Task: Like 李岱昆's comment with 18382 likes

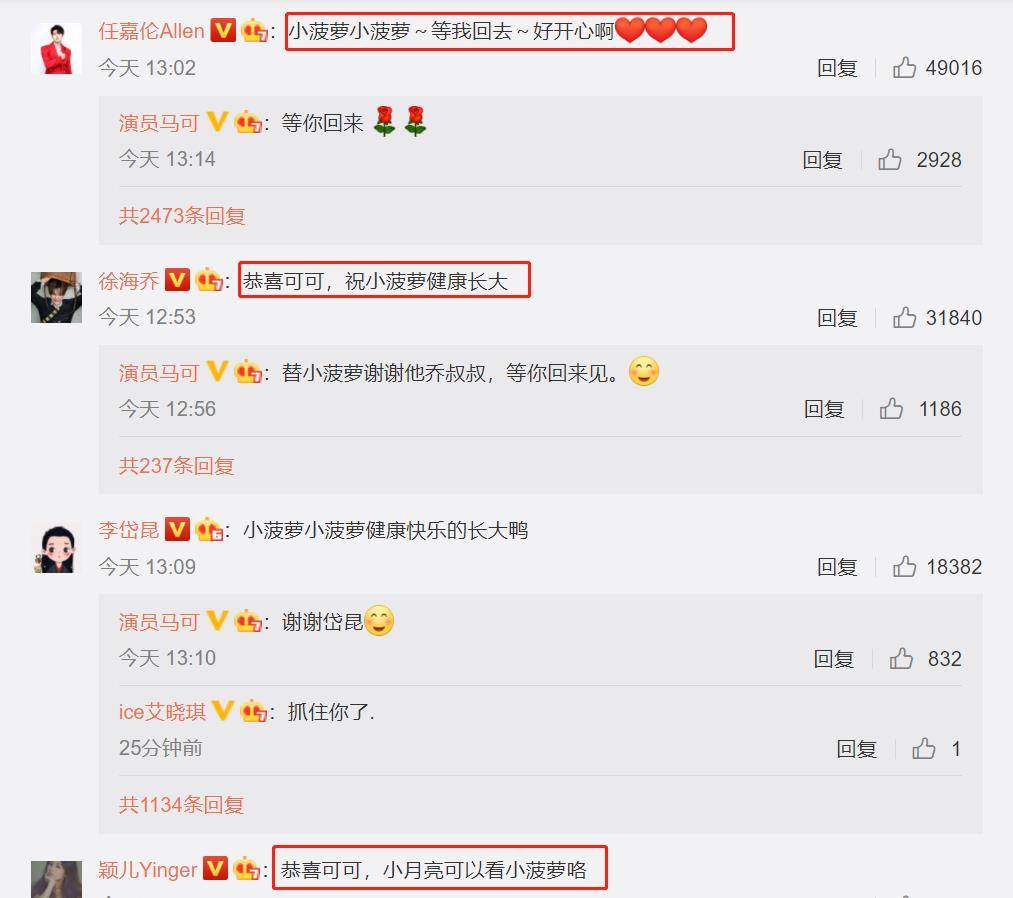Action: point(904,567)
